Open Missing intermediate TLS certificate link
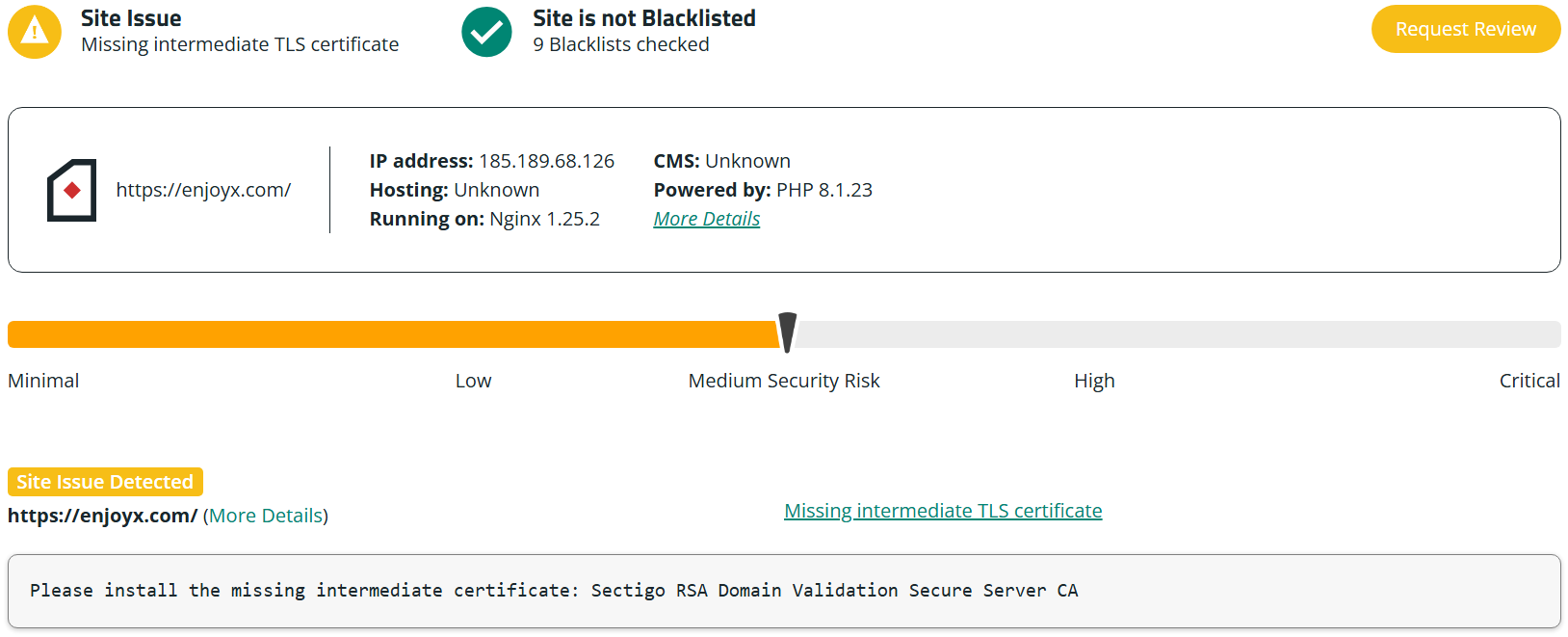Screen dimensions: 1568x637 [943, 511]
